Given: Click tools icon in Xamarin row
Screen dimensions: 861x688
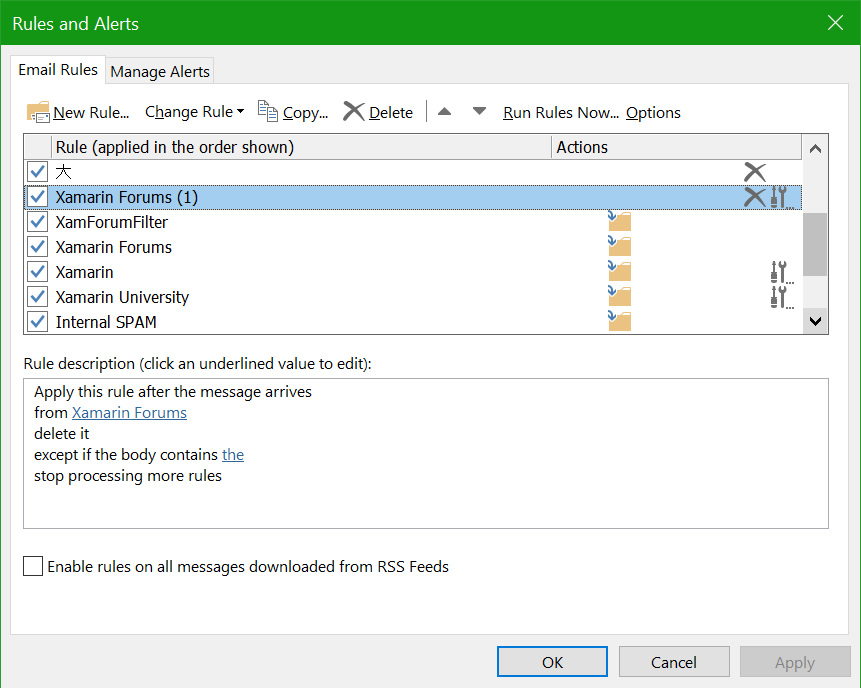Looking at the screenshot, I should (x=781, y=272).
